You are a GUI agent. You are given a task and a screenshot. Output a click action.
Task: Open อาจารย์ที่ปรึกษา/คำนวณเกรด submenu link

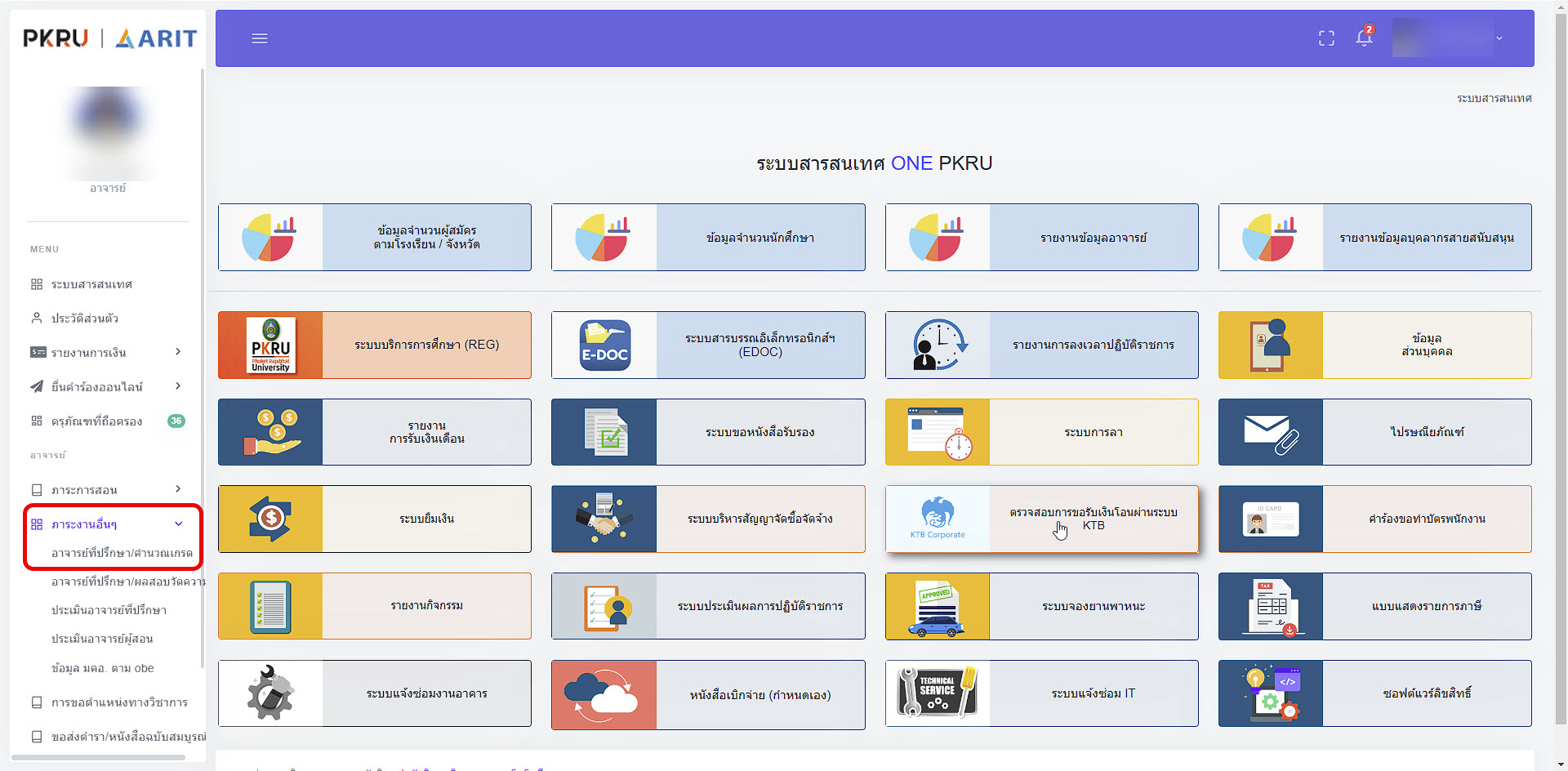coord(122,553)
